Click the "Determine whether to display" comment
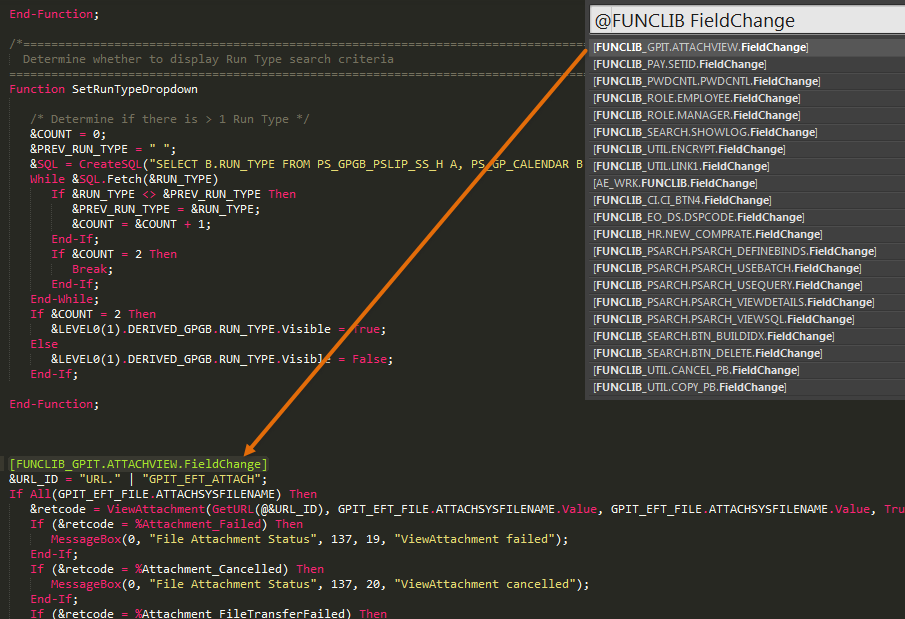The width and height of the screenshot is (905, 619). coord(208,59)
